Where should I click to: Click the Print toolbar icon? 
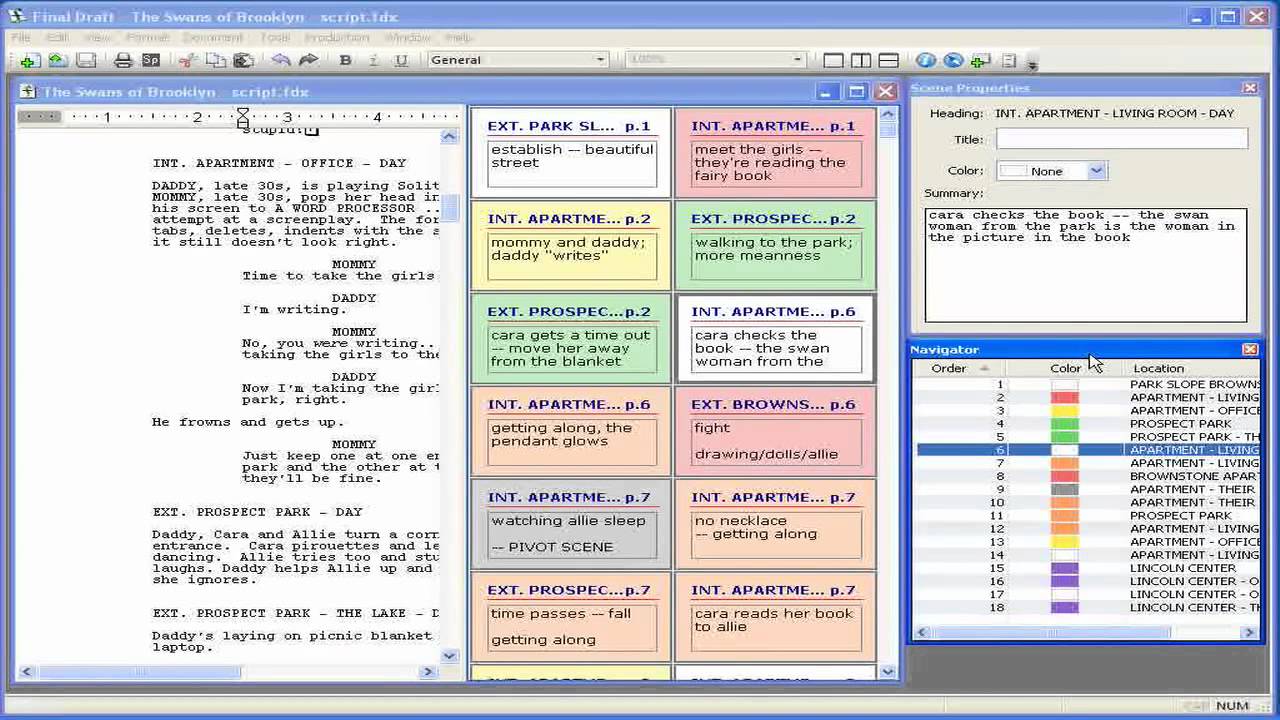[123, 60]
